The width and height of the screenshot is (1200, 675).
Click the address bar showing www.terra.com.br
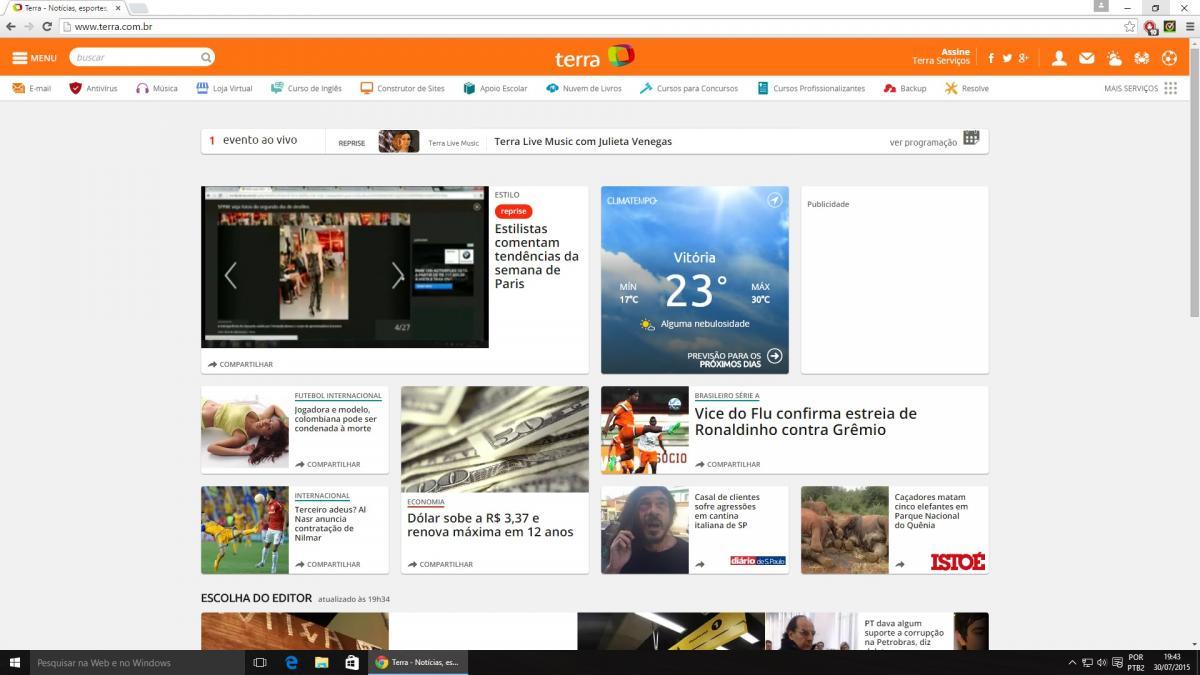[x=590, y=26]
